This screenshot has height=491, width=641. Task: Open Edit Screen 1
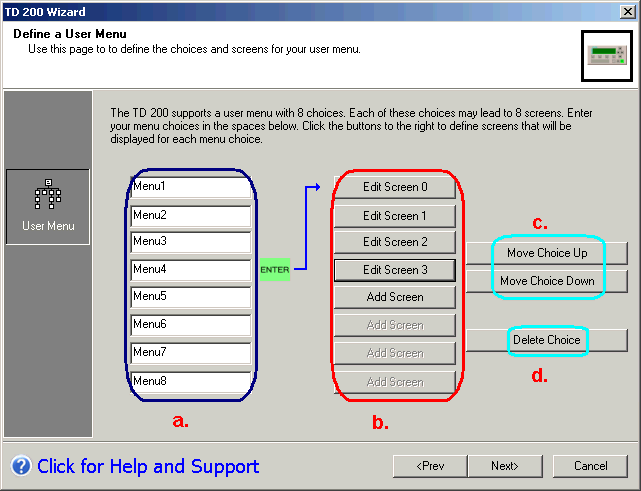(x=395, y=216)
